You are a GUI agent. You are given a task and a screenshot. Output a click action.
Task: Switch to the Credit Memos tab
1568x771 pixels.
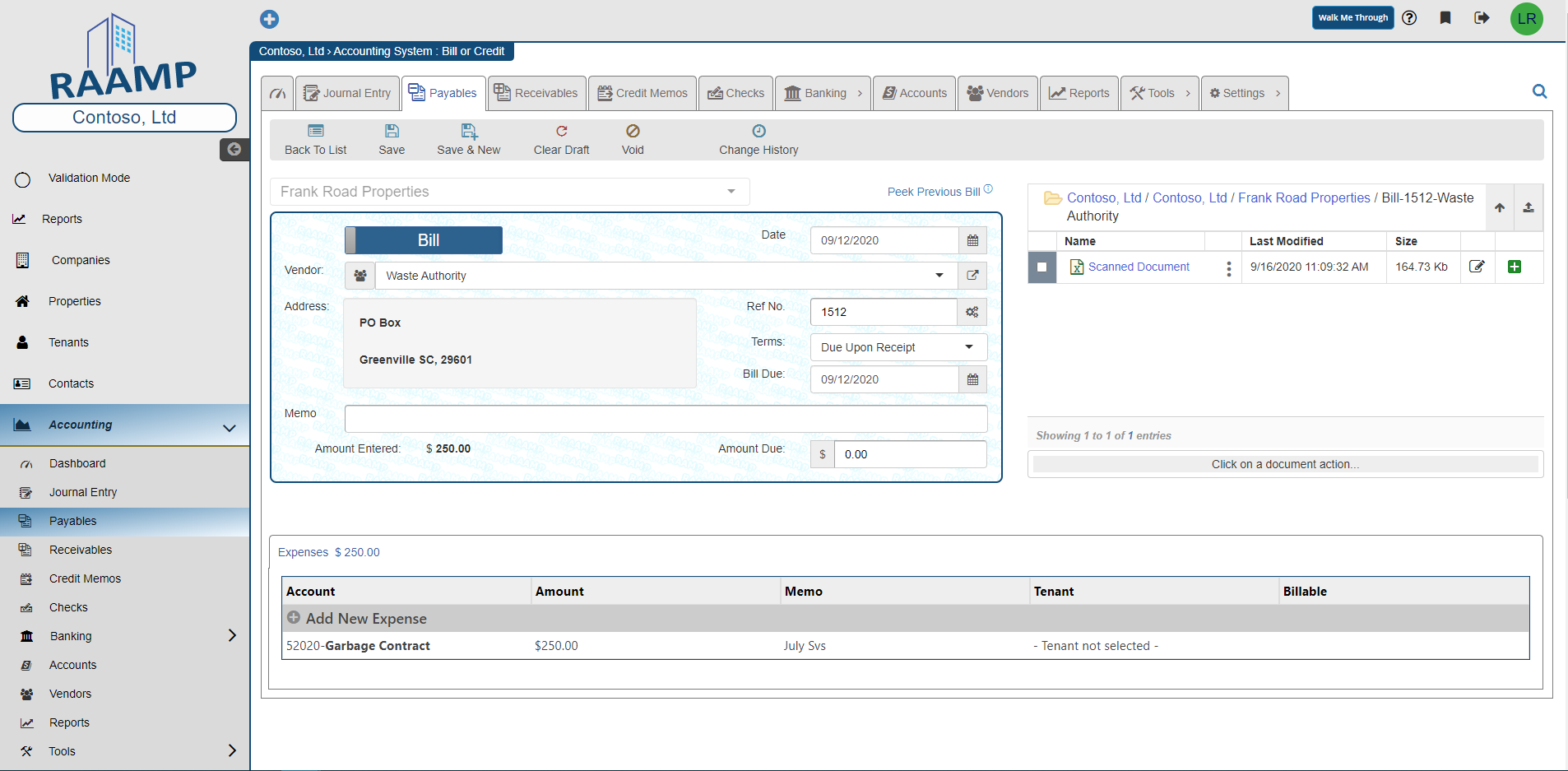click(x=643, y=93)
